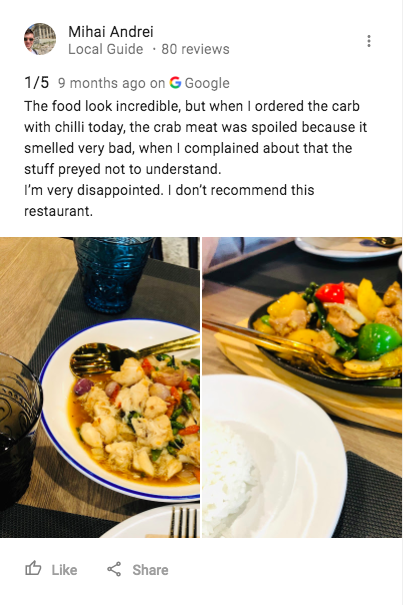Viewport: 403px width, 605px height.
Task: Click the Google source text link
Action: click(x=207, y=83)
